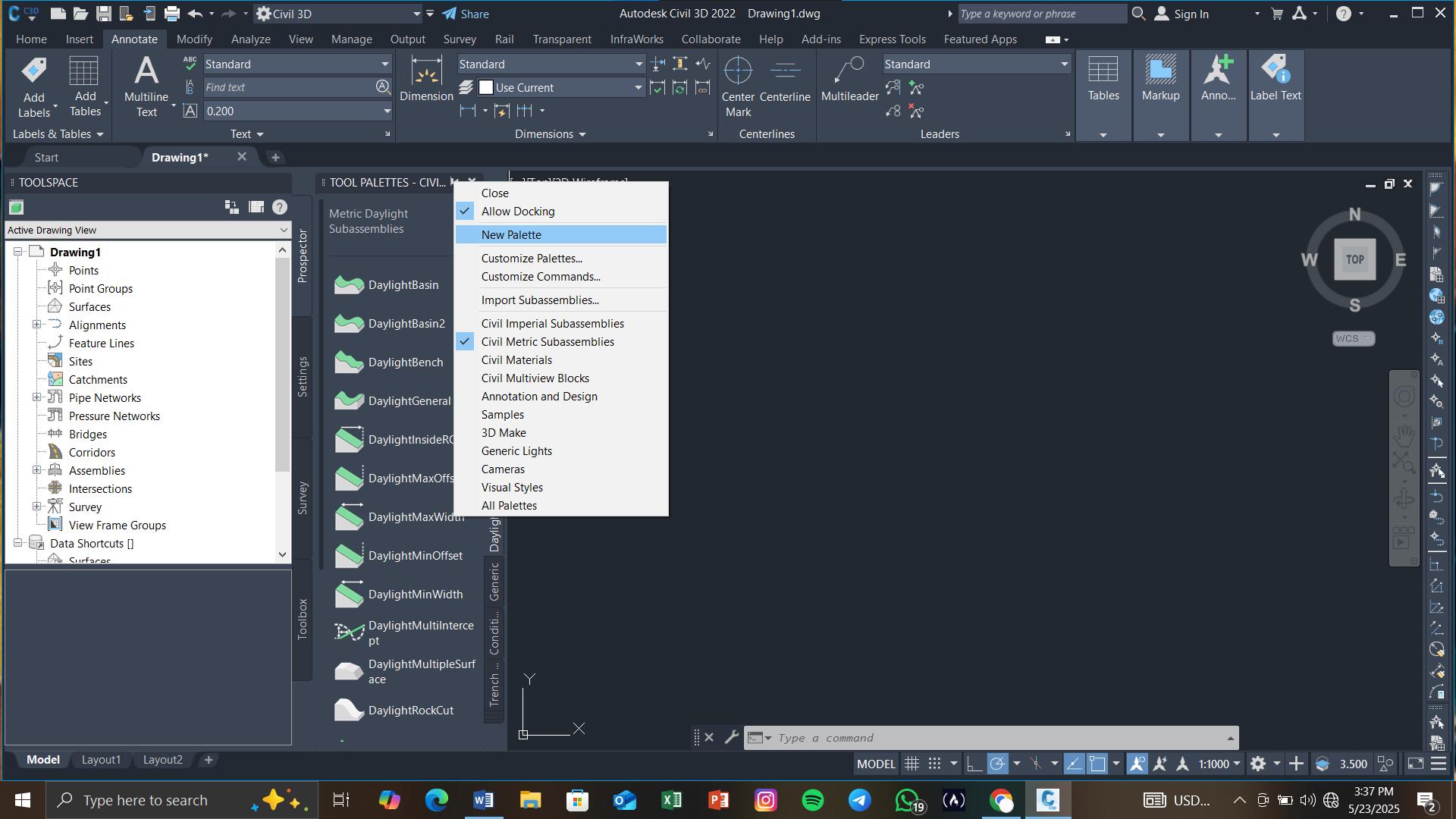Open Excel from the taskbar
Image resolution: width=1456 pixels, height=819 pixels.
pos(671,800)
